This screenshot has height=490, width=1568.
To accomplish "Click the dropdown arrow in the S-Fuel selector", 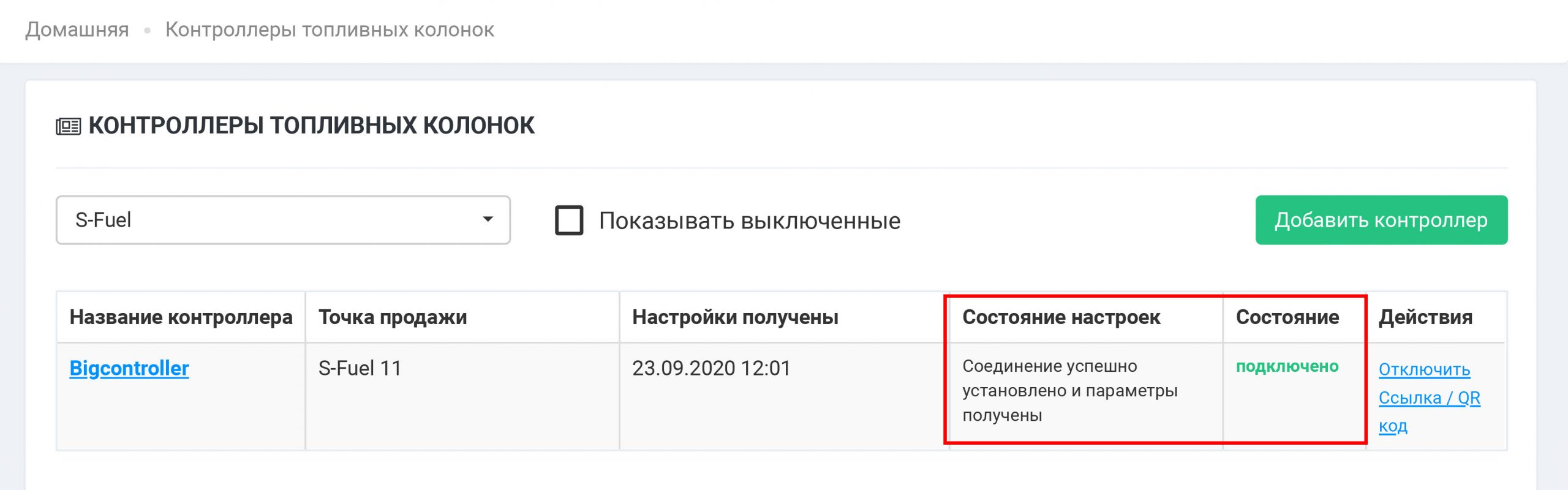I will (x=488, y=219).
